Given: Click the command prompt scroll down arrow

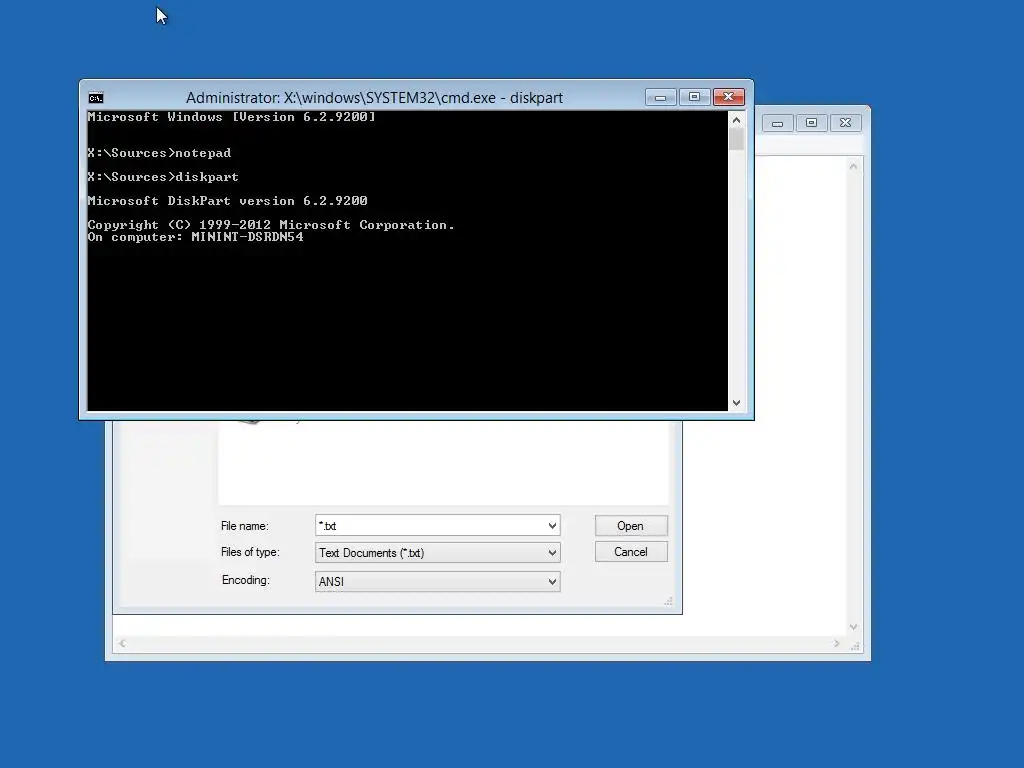Looking at the screenshot, I should (736, 403).
